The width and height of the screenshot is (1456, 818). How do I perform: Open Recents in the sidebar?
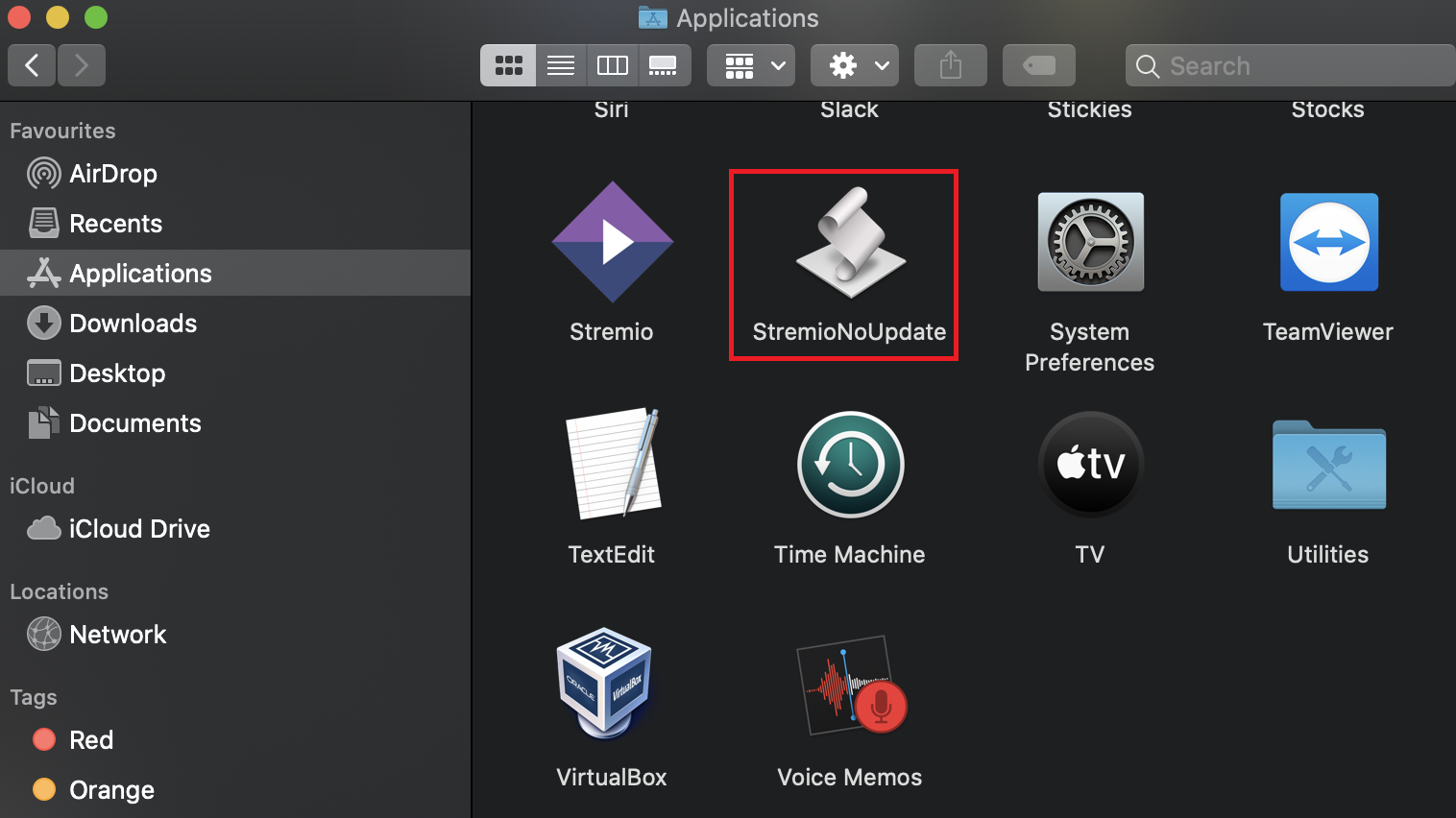(235, 224)
